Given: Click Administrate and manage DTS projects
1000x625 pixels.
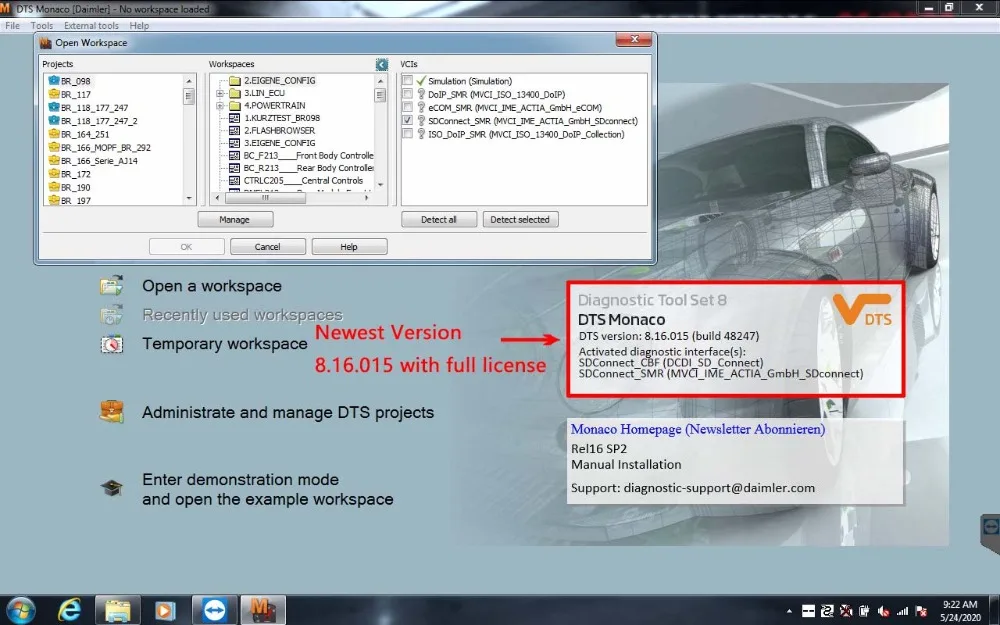Looking at the screenshot, I should click(288, 413).
